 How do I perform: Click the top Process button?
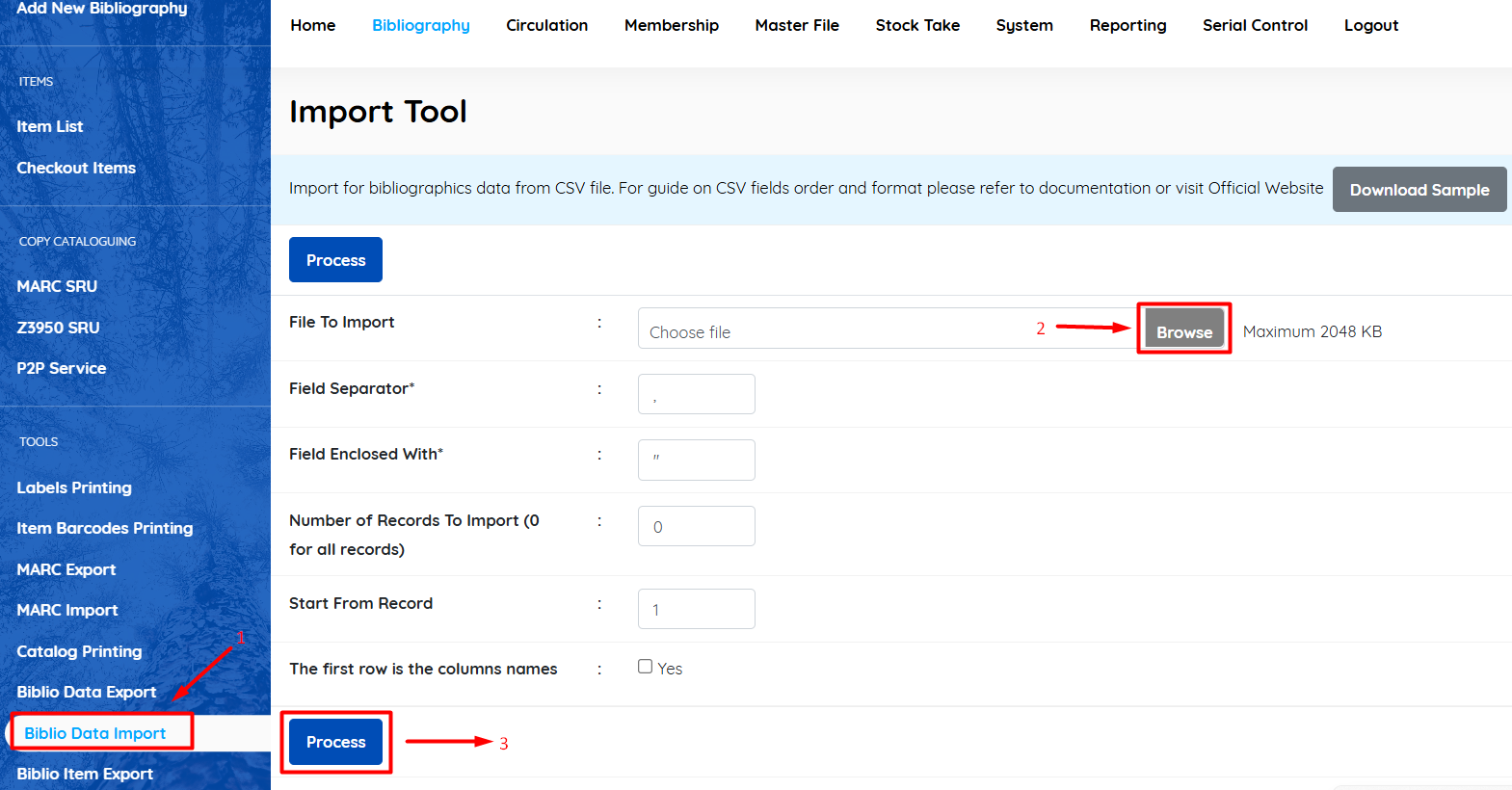click(x=335, y=260)
